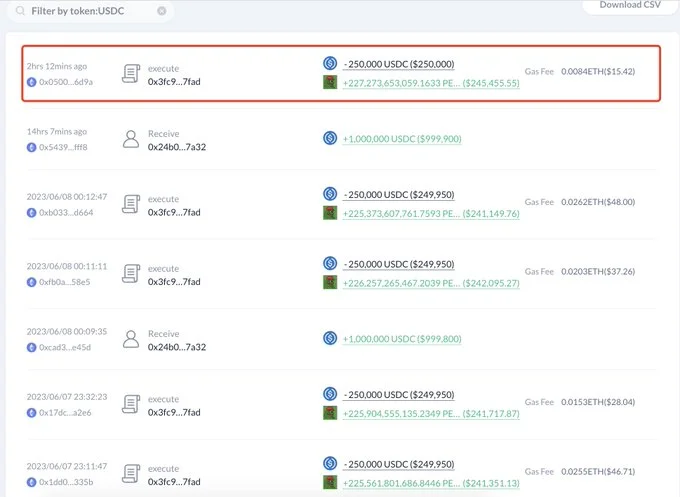This screenshot has height=497, width=680.
Task: Click USDC coin icon in the red-highlighted transaction
Action: coord(329,63)
